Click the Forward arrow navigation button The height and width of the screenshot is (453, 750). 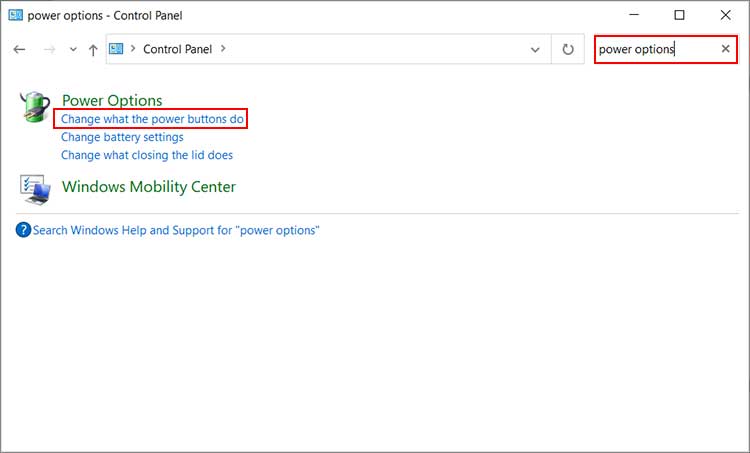(x=47, y=49)
